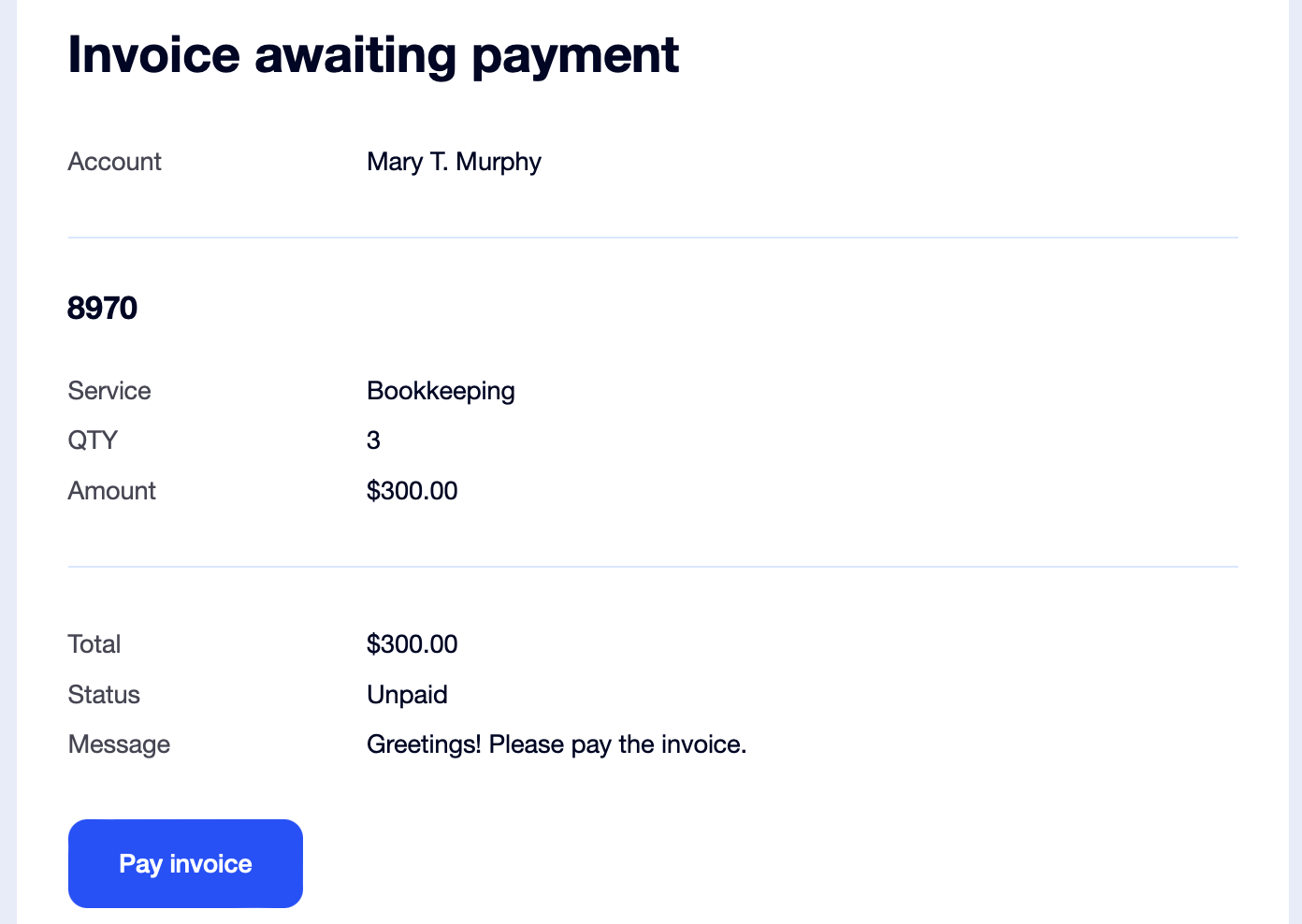Click the Amount label

(111, 491)
